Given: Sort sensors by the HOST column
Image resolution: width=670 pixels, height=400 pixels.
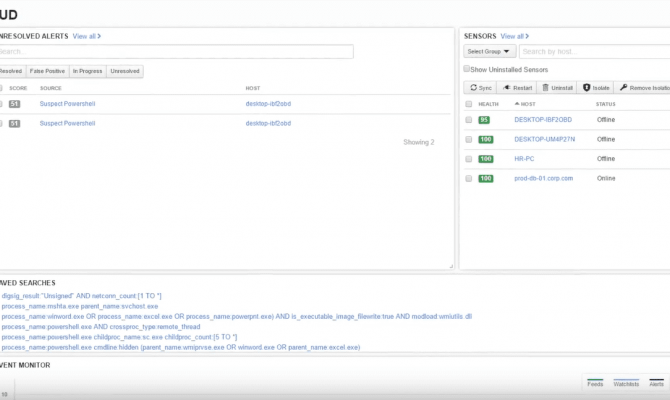Looking at the screenshot, I should pos(525,104).
